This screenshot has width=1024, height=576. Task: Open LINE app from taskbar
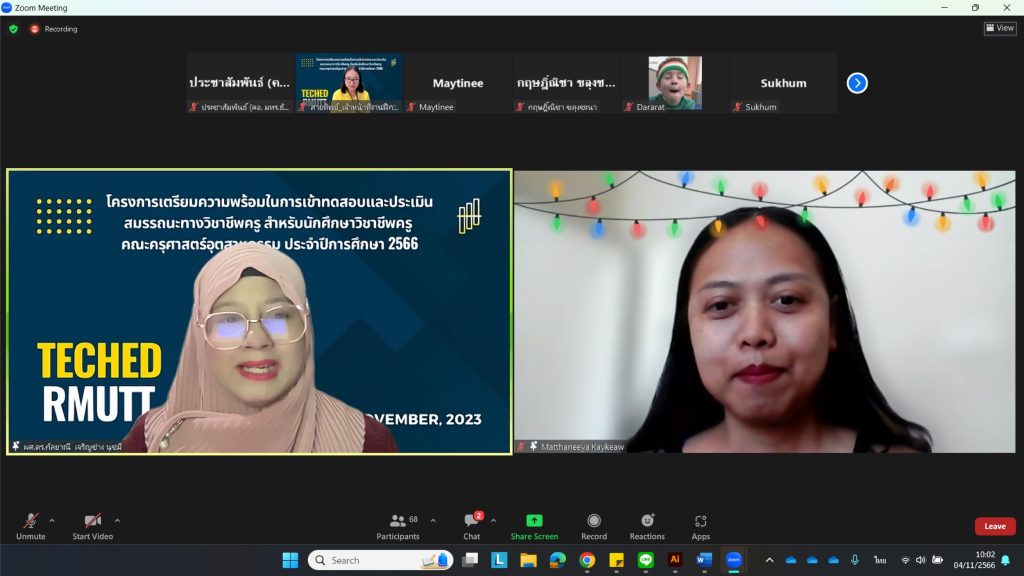pyautogui.click(x=646, y=560)
